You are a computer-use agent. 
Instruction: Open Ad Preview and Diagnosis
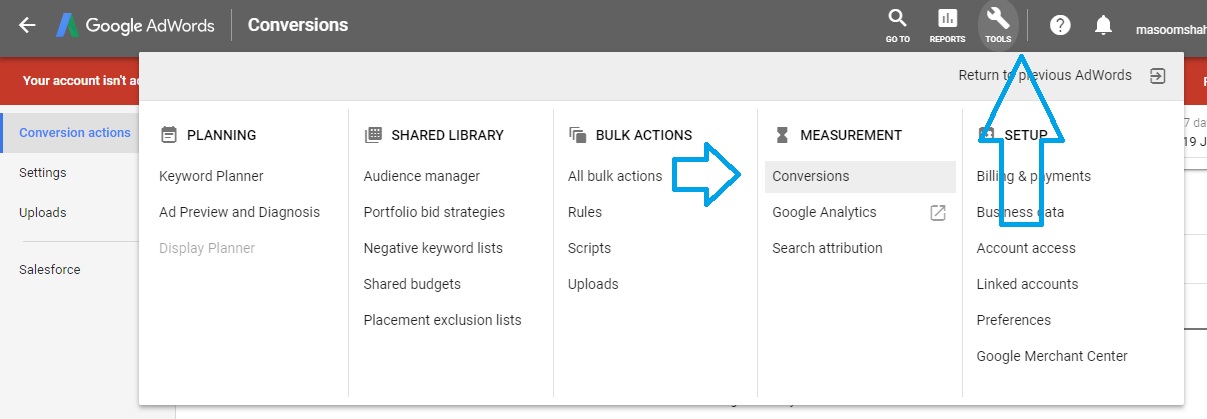tap(240, 212)
